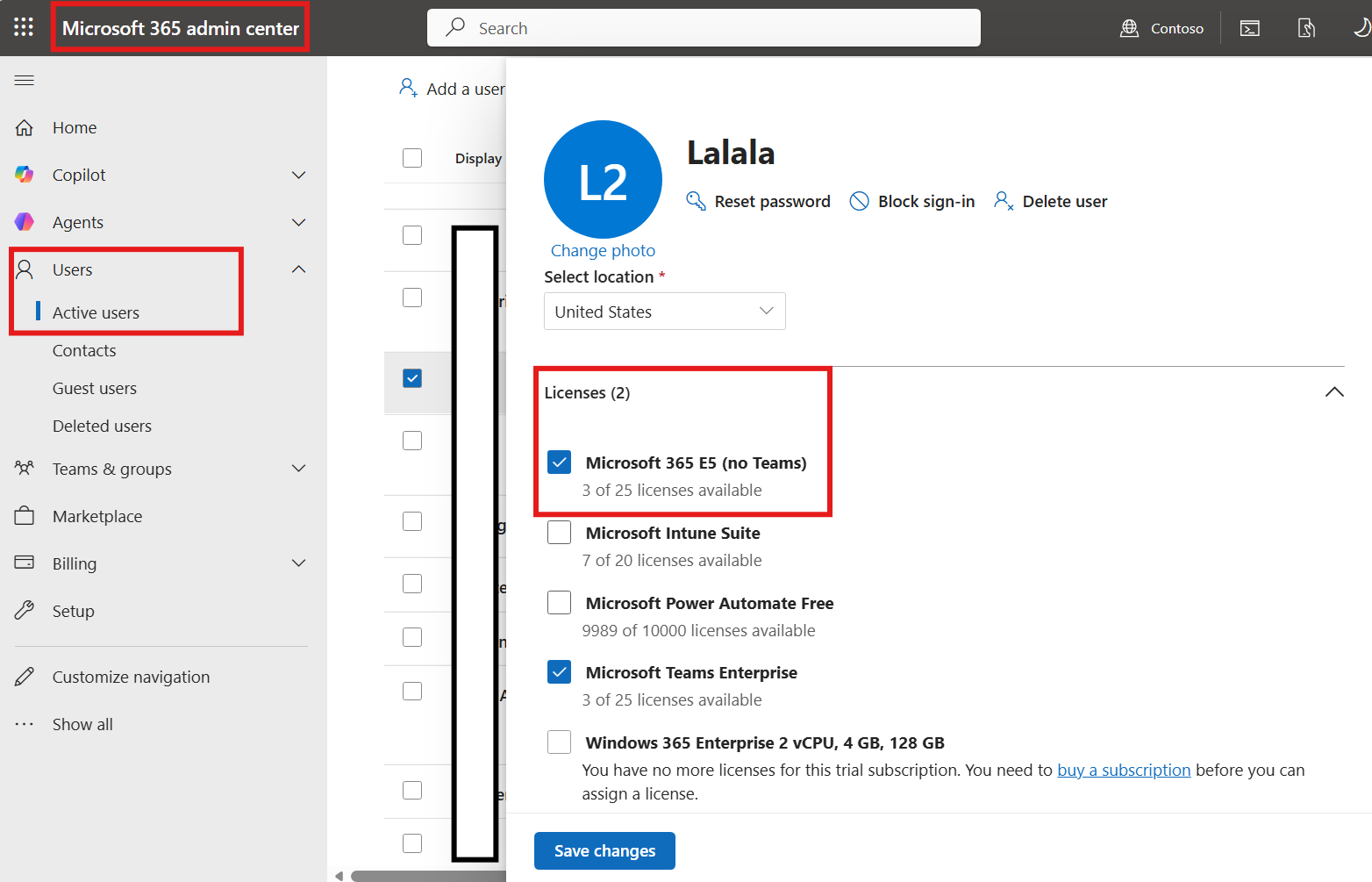Screen dimensions: 1372x882
Task: Click the Teams & groups icon
Action: pos(25,469)
